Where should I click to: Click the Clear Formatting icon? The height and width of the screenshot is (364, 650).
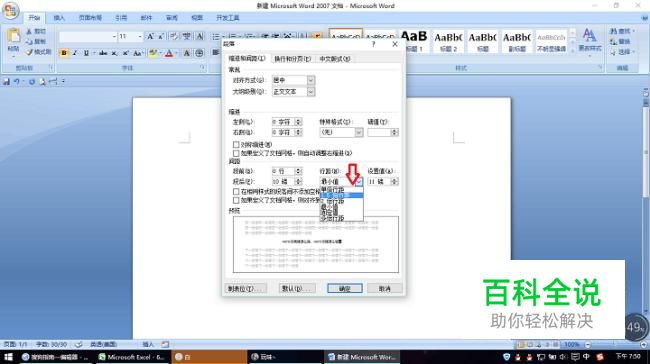174,37
